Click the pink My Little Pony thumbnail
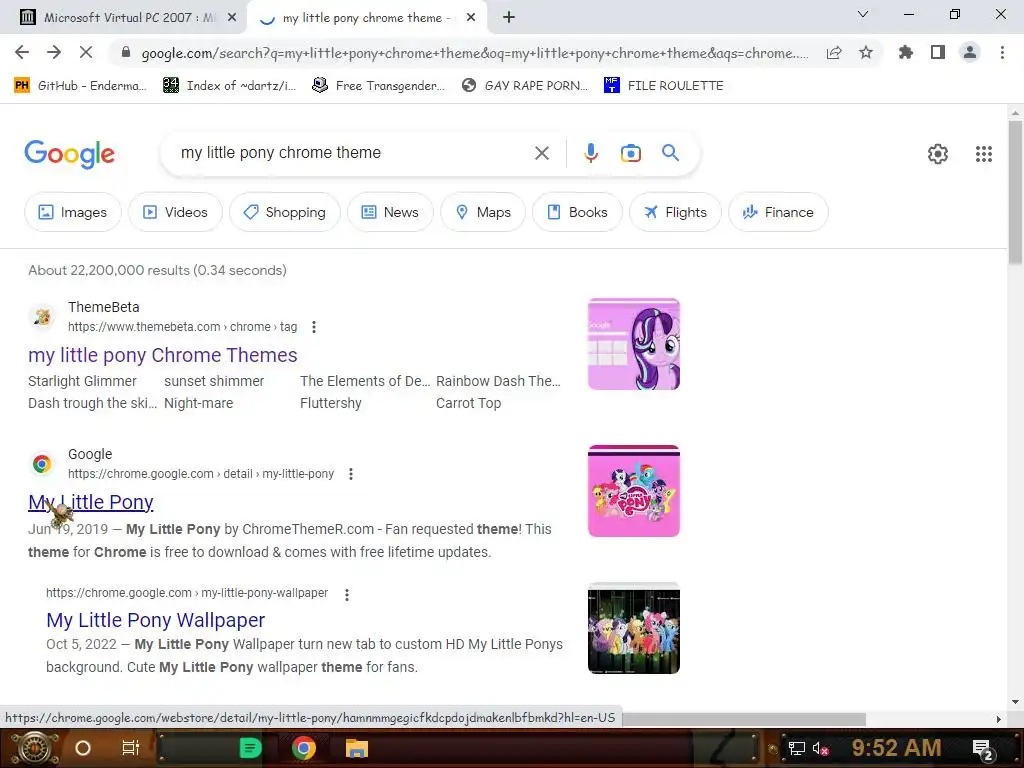Viewport: 1024px width, 768px height. click(633, 491)
